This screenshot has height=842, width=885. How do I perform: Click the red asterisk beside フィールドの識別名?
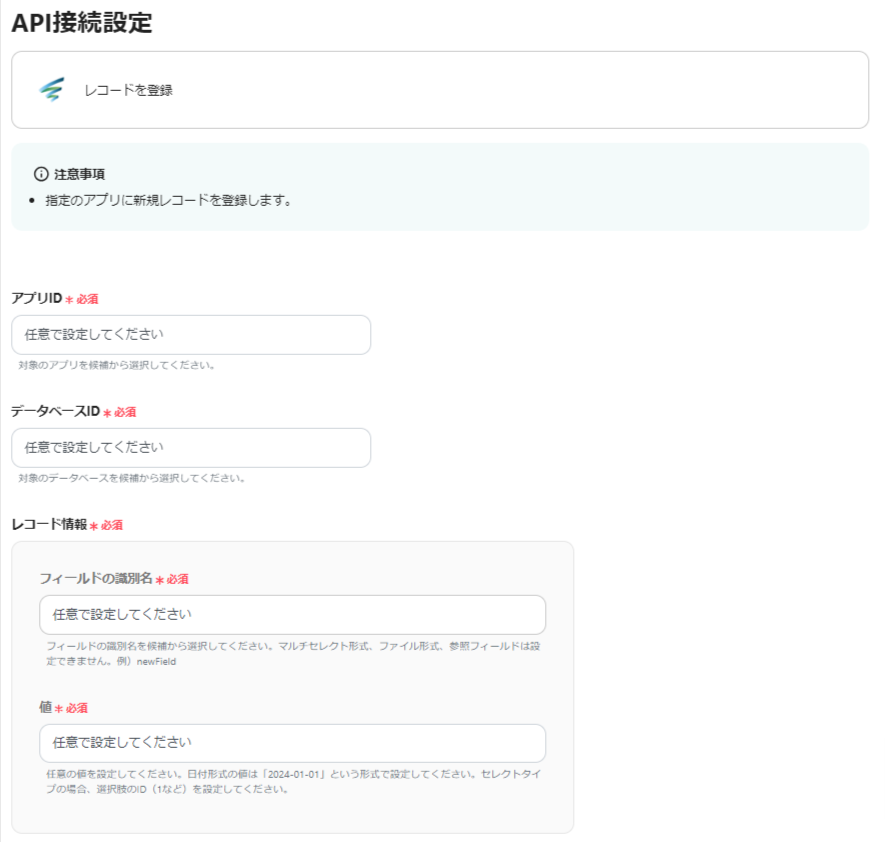(160, 579)
